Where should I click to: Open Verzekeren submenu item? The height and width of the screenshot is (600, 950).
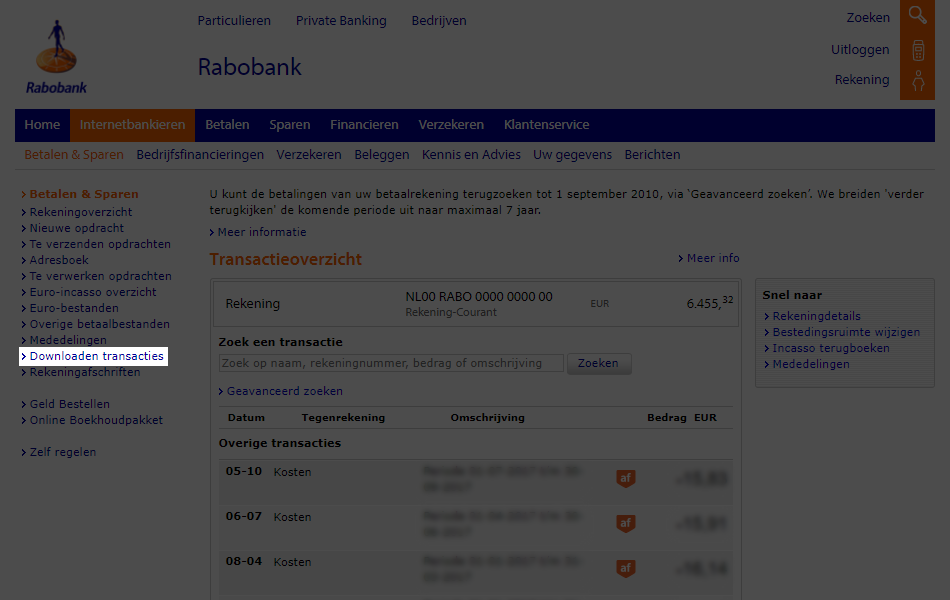point(309,155)
